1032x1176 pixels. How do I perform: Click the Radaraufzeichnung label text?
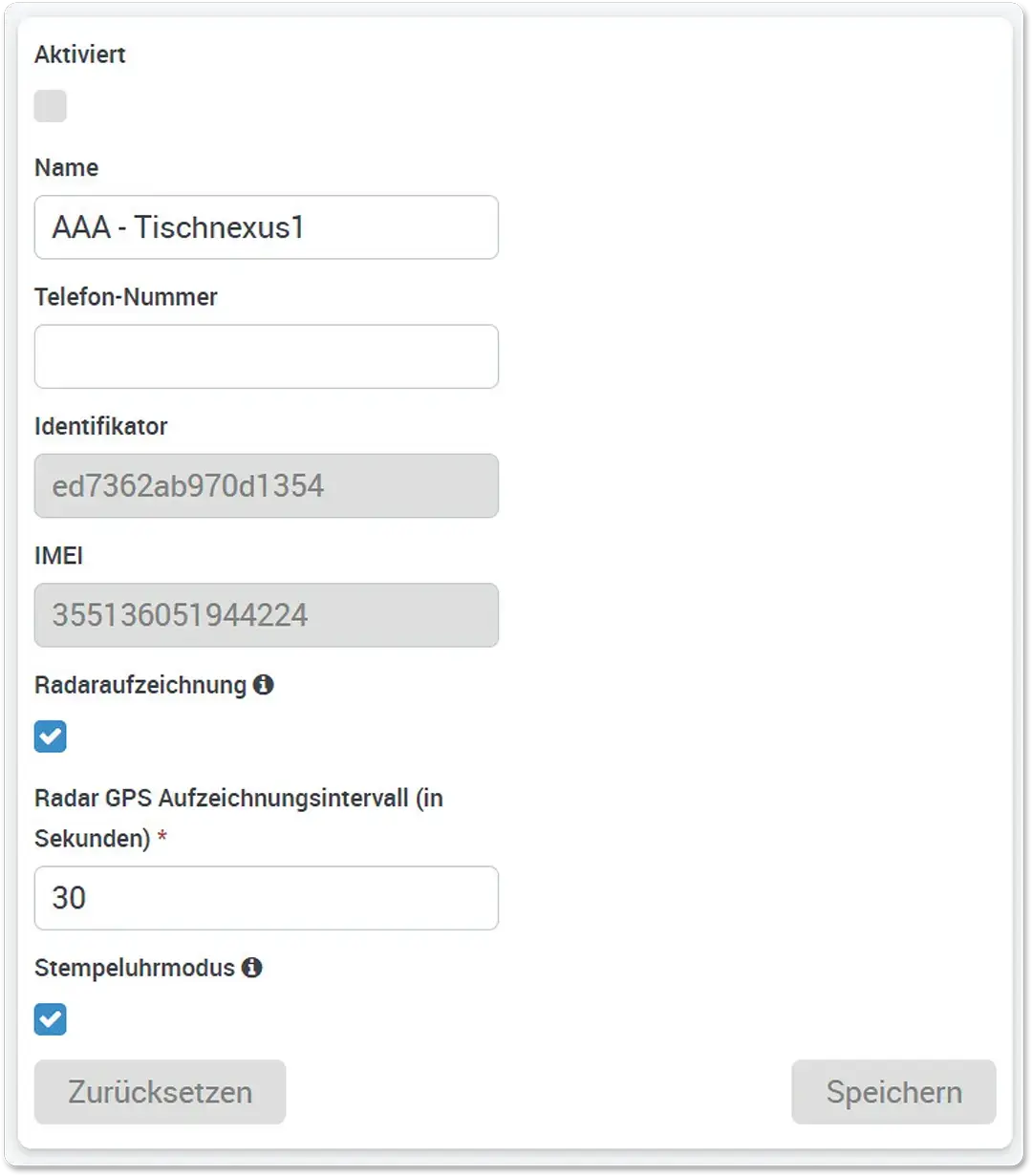140,685
